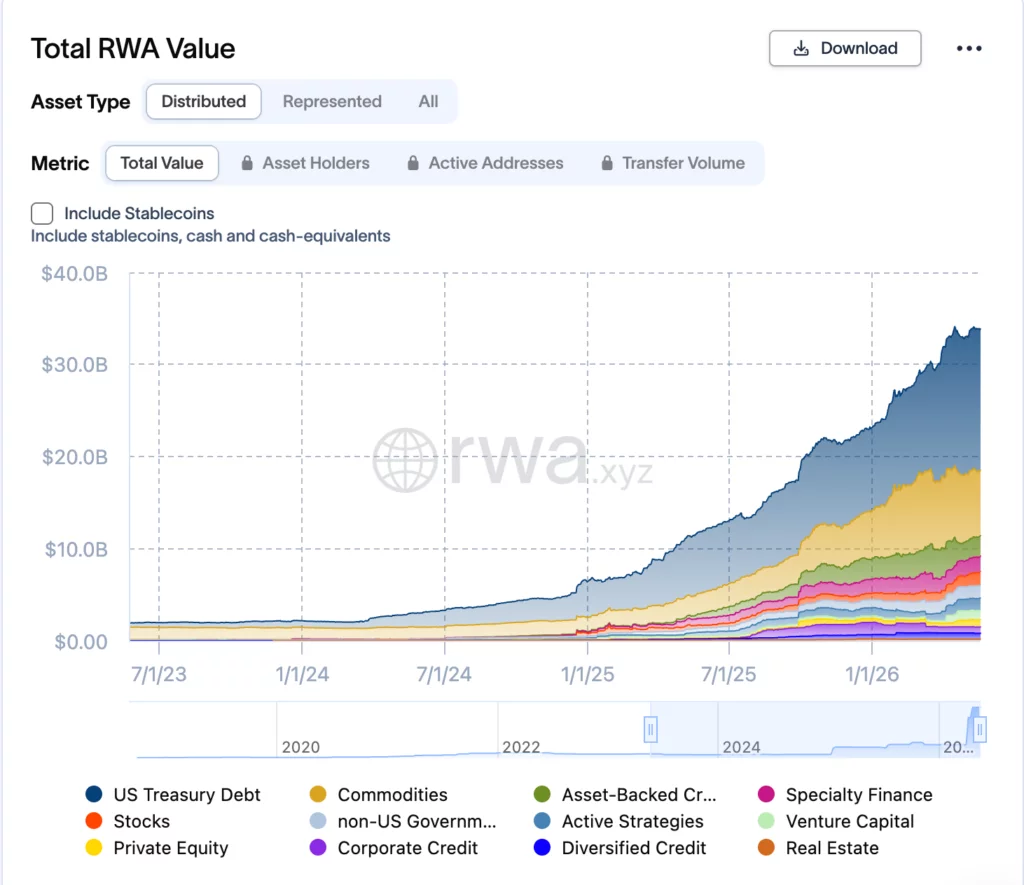Click the 1/1/26 x-axis label
The width and height of the screenshot is (1024, 885).
(872, 674)
